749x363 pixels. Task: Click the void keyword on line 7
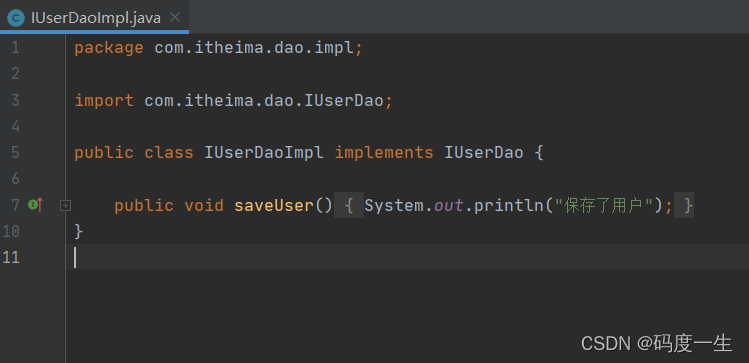(204, 205)
